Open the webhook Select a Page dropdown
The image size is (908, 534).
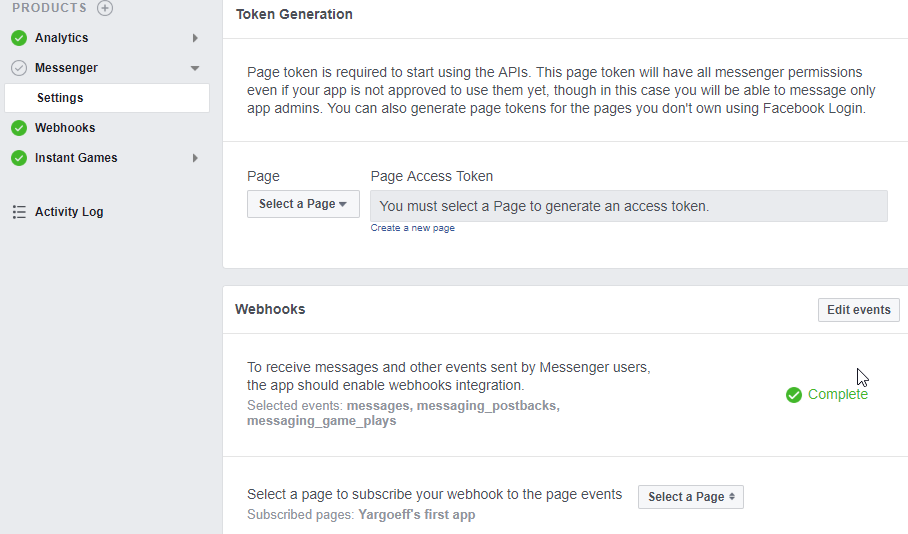(x=691, y=497)
